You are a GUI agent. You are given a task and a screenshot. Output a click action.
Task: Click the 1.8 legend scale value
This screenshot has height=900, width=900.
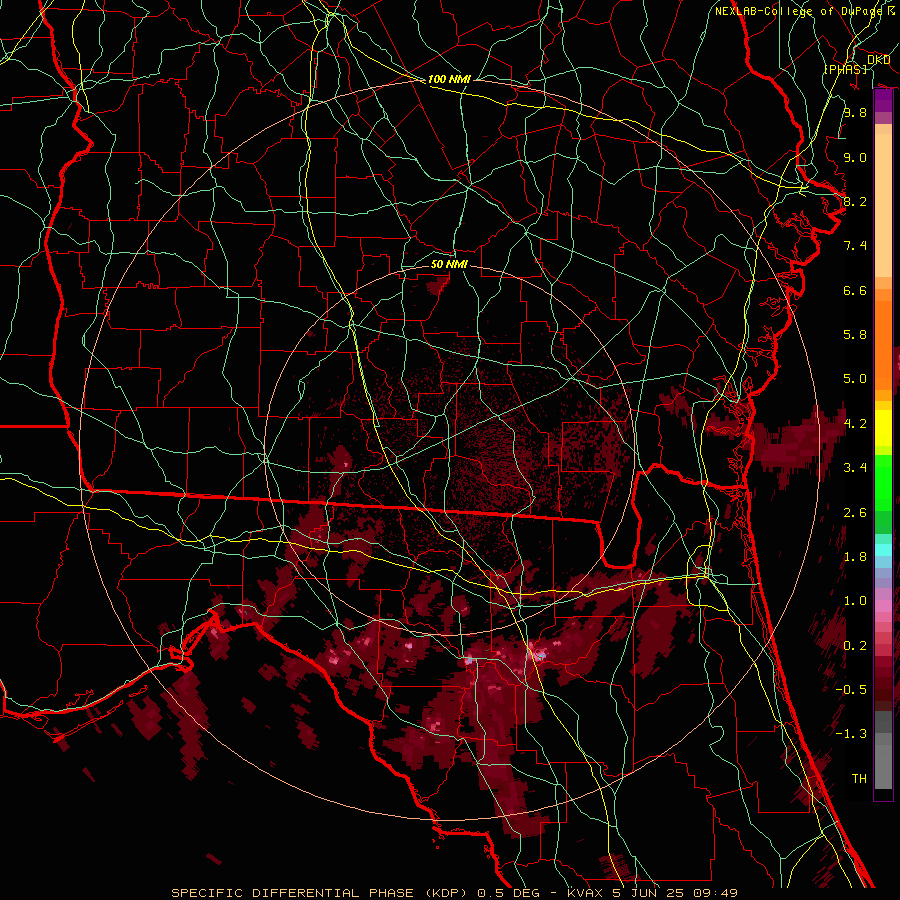point(855,557)
